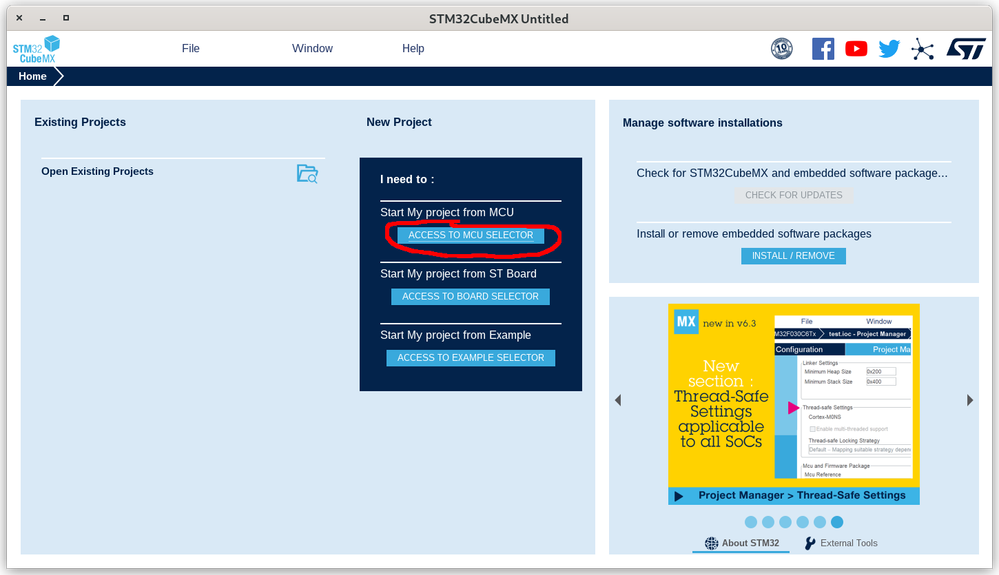Screen dimensions: 999x575
Task: Click the ST community network icon
Action: 922,49
